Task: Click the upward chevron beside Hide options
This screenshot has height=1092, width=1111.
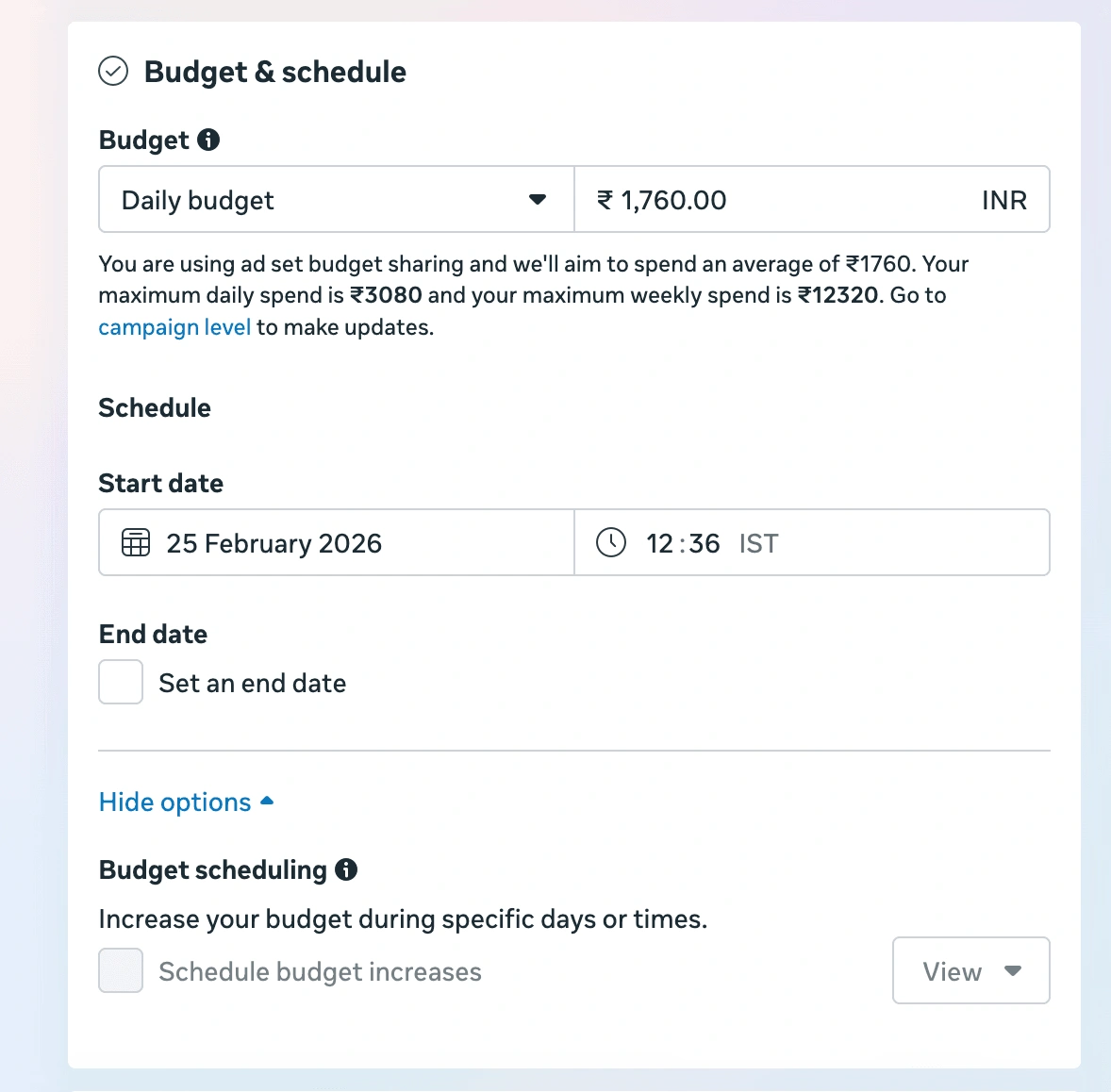Action: tap(267, 800)
